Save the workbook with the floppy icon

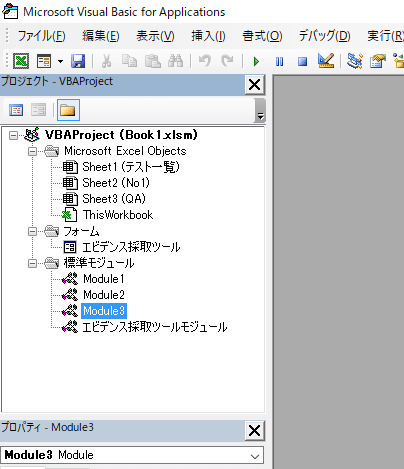point(78,61)
